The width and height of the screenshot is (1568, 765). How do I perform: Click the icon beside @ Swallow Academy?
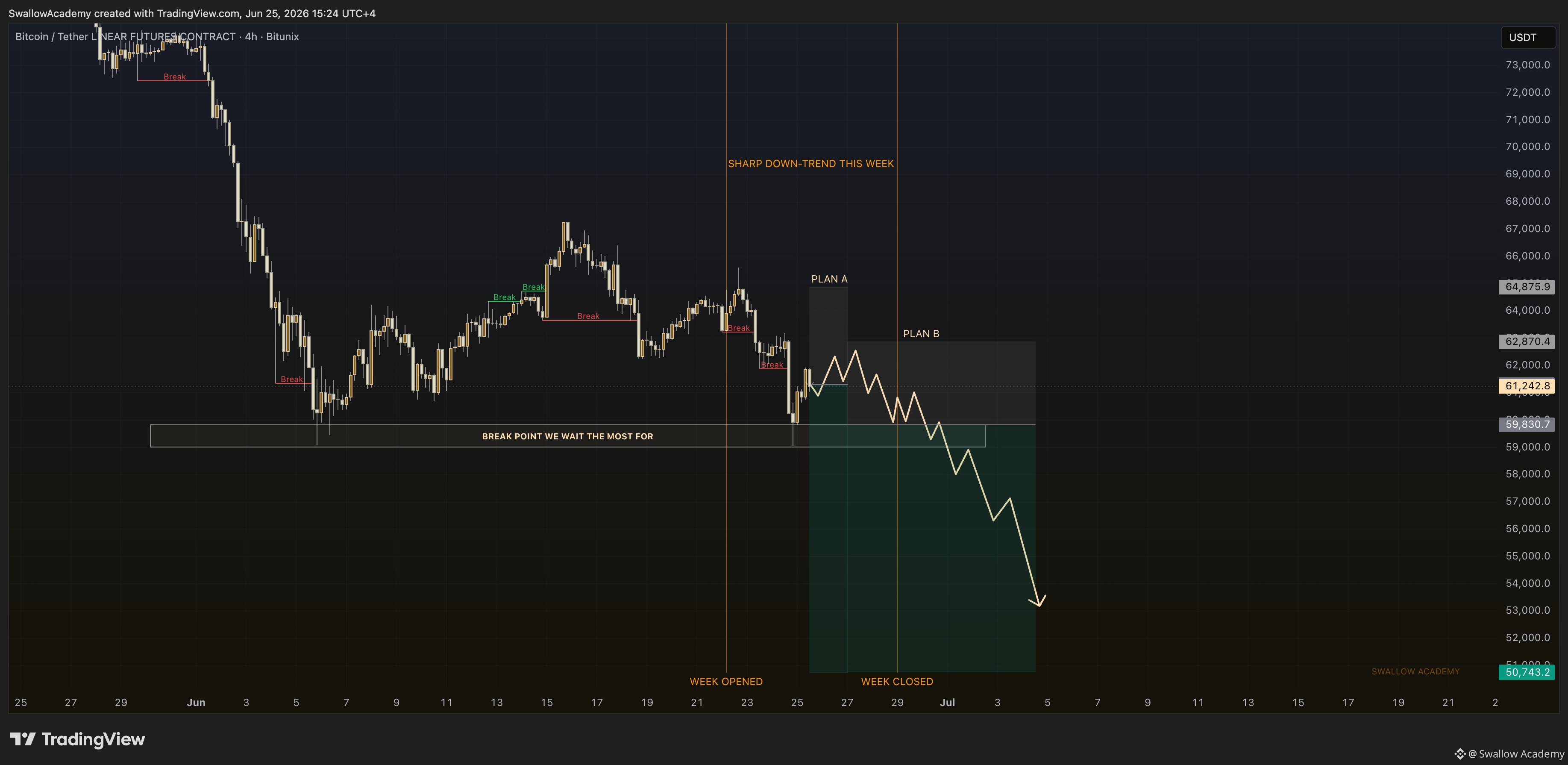tap(1459, 754)
